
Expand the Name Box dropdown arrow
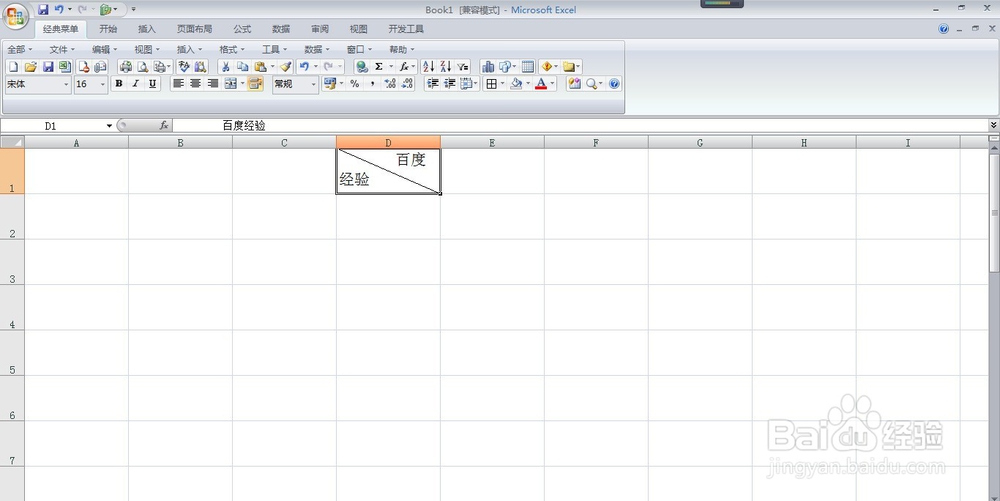[x=110, y=126]
